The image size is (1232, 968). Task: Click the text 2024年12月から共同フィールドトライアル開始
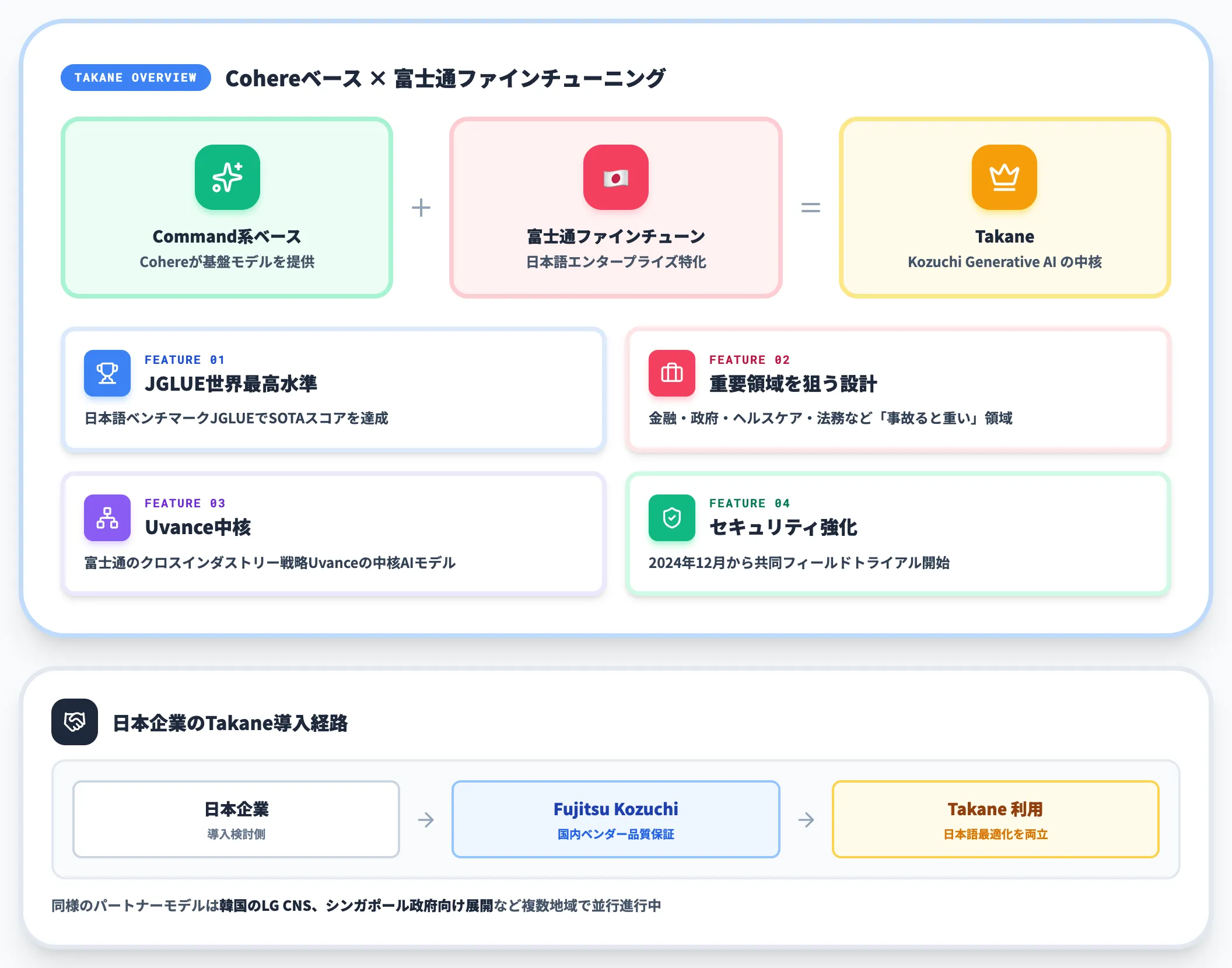pos(799,563)
